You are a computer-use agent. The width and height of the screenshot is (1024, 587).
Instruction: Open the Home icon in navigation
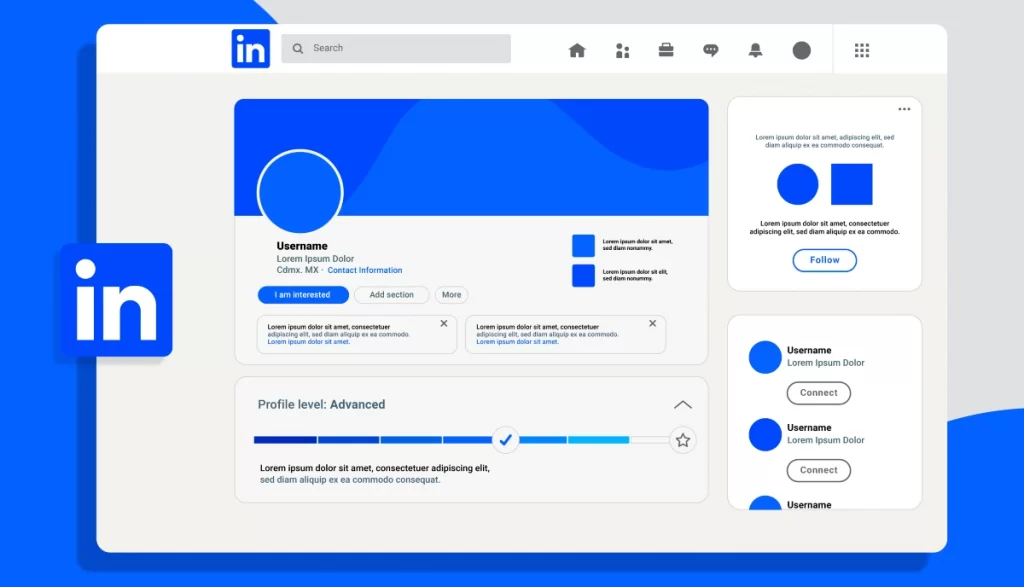tap(577, 50)
